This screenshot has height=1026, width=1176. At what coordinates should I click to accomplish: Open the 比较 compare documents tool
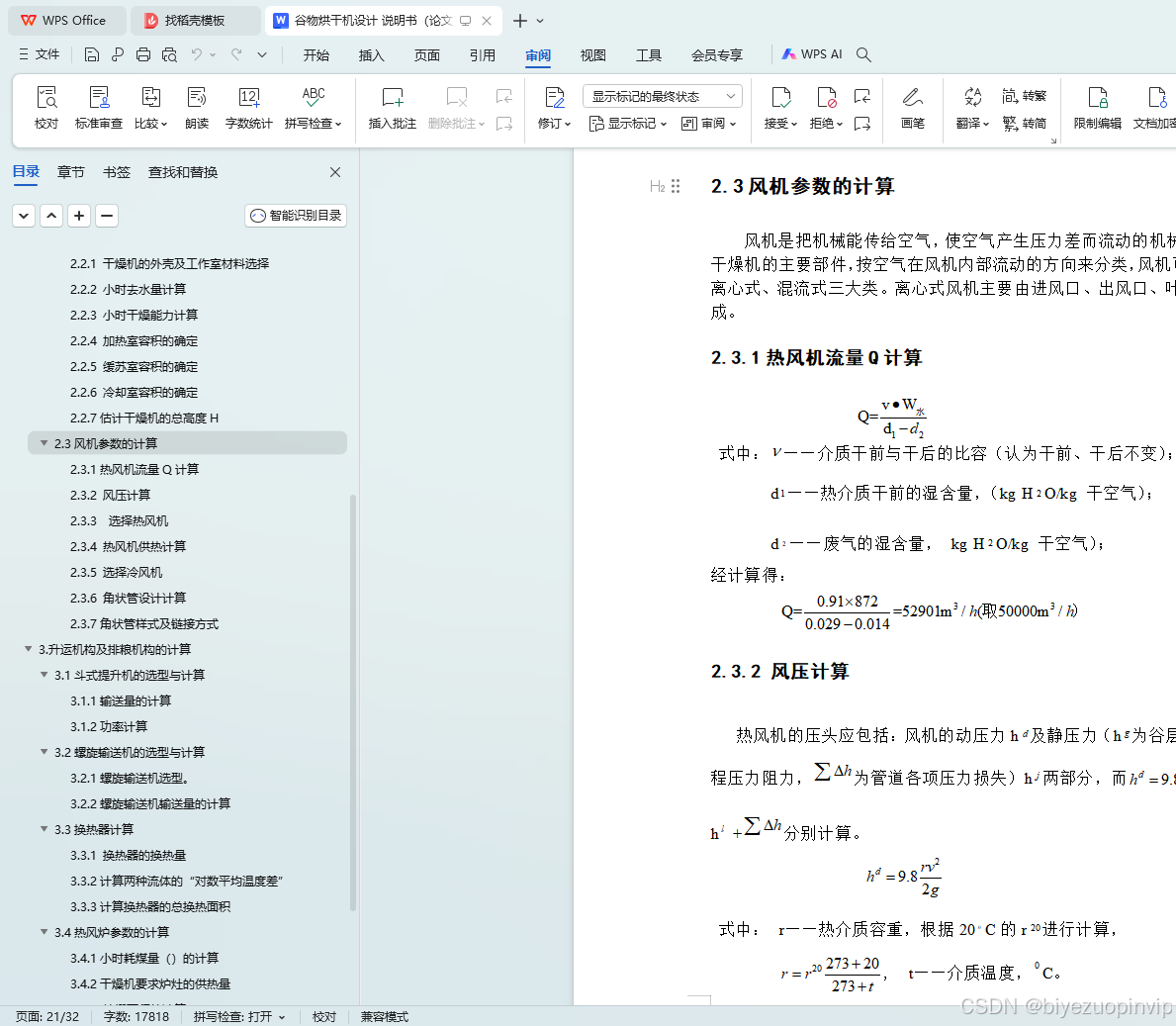pos(150,107)
